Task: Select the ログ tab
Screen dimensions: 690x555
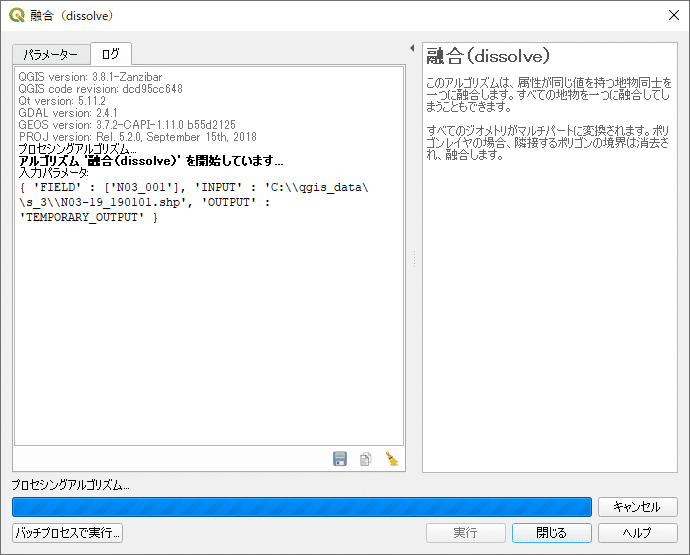Action: 110,54
